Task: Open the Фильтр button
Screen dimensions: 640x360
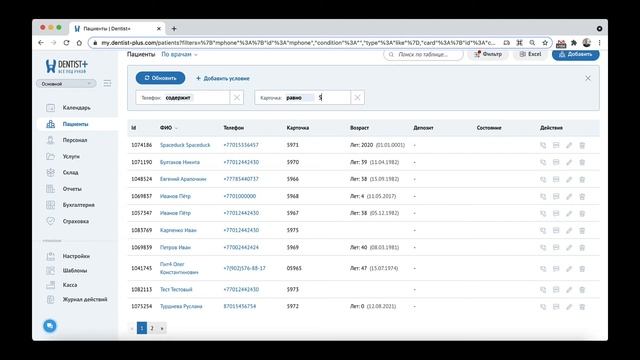Action: [x=488, y=54]
